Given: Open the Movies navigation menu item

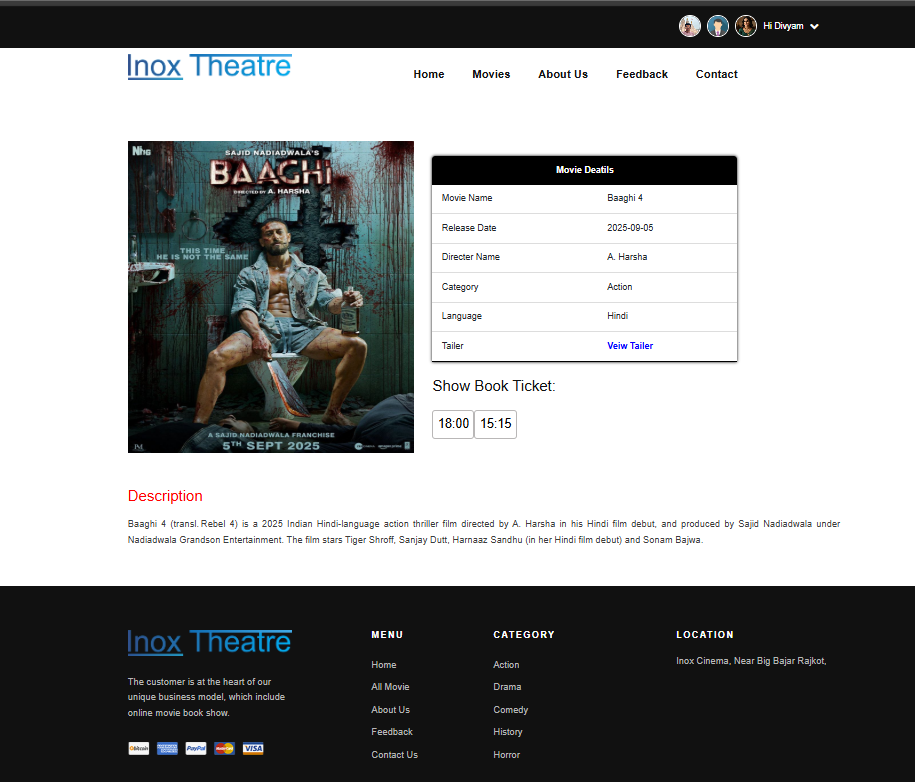Looking at the screenshot, I should click(491, 74).
